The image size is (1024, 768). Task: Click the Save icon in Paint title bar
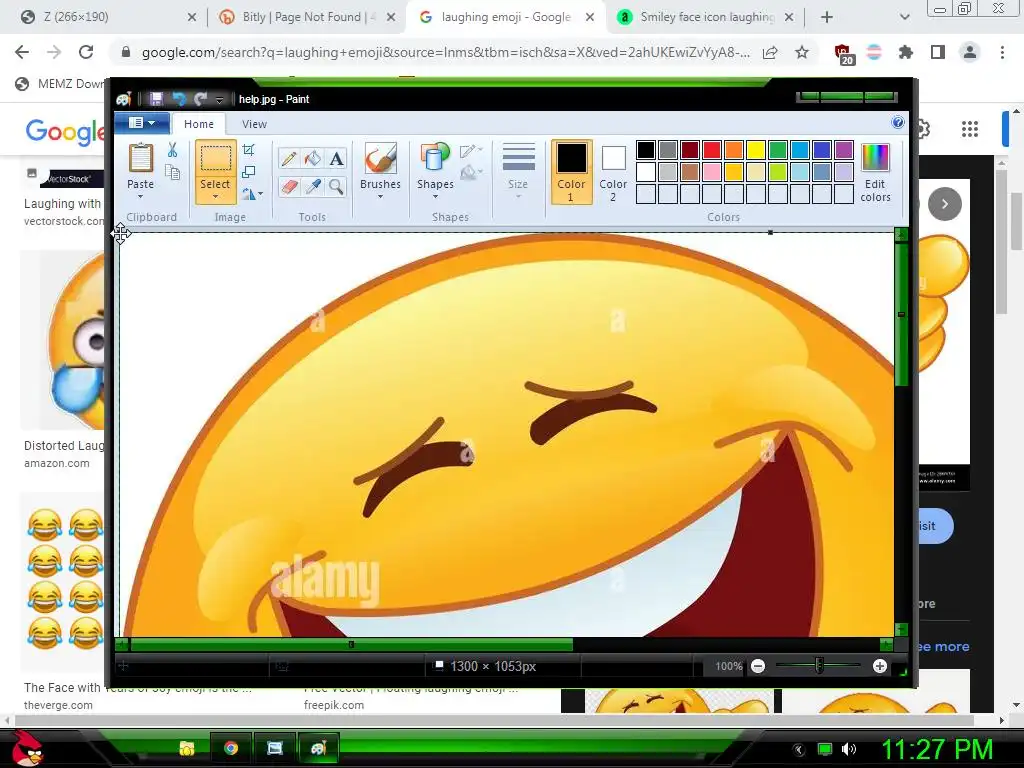[156, 99]
